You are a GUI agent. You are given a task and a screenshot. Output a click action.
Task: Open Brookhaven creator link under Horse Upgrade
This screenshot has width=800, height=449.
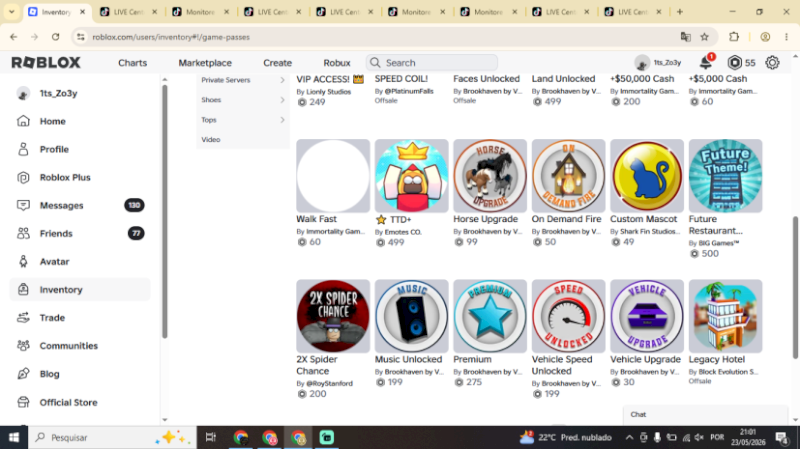coord(492,231)
